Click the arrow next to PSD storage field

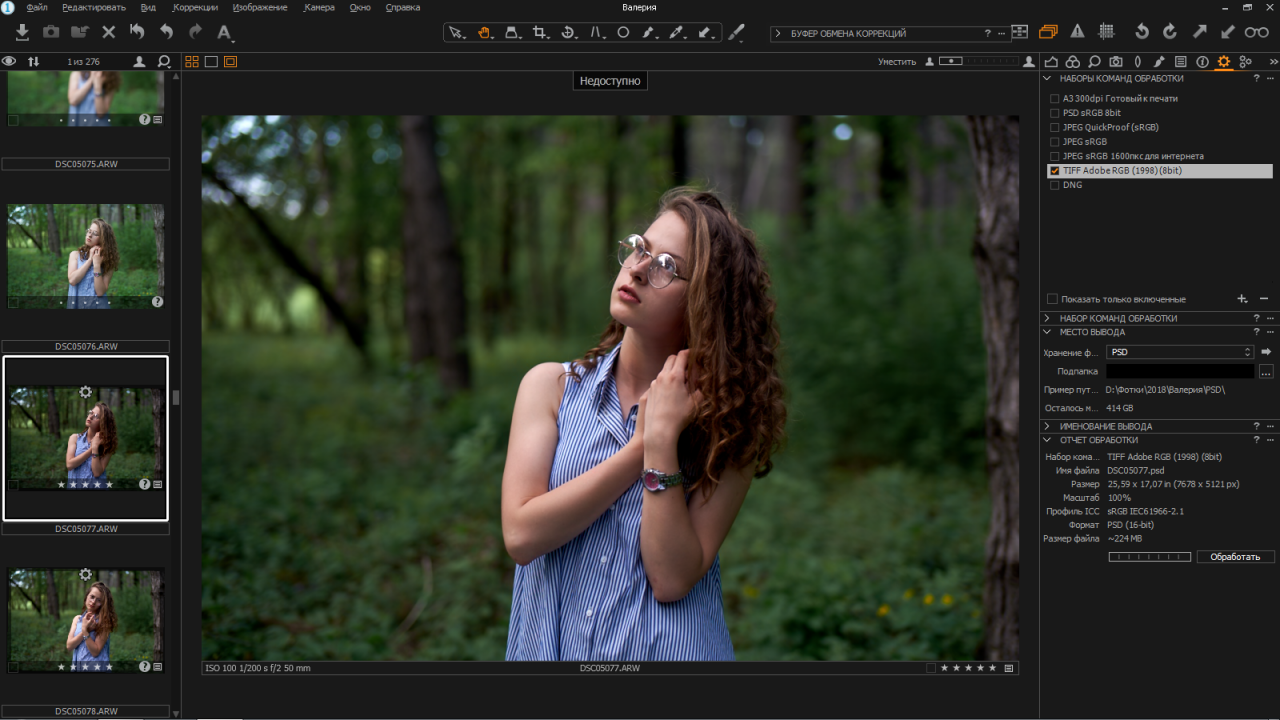pyautogui.click(x=1266, y=352)
